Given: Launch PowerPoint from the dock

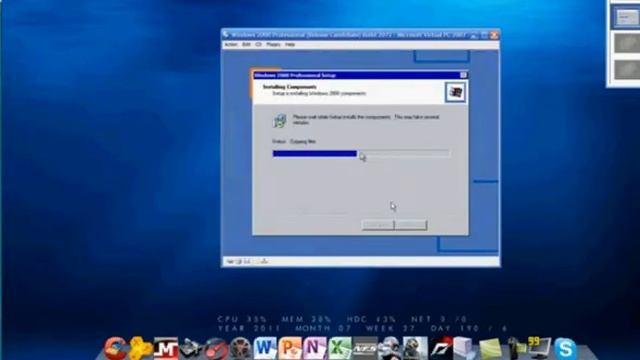Looking at the screenshot, I should (290, 348).
